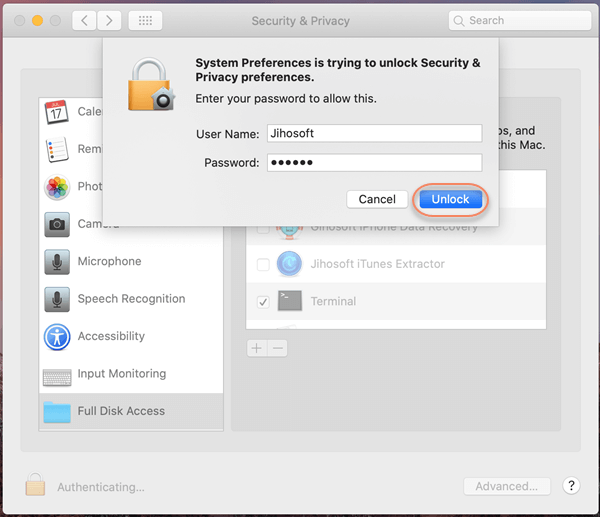Select the Input Monitoring keyboard icon

click(57, 377)
